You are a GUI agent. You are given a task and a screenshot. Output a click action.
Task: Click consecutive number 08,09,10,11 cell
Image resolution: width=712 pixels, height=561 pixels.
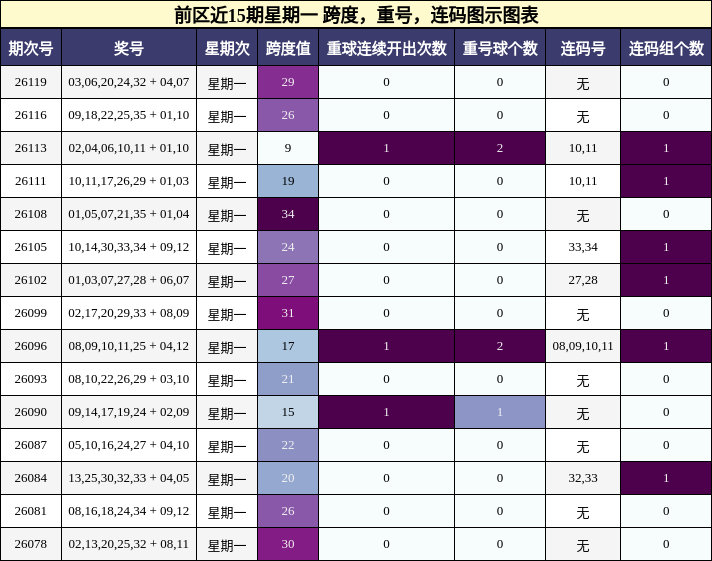tap(583, 346)
